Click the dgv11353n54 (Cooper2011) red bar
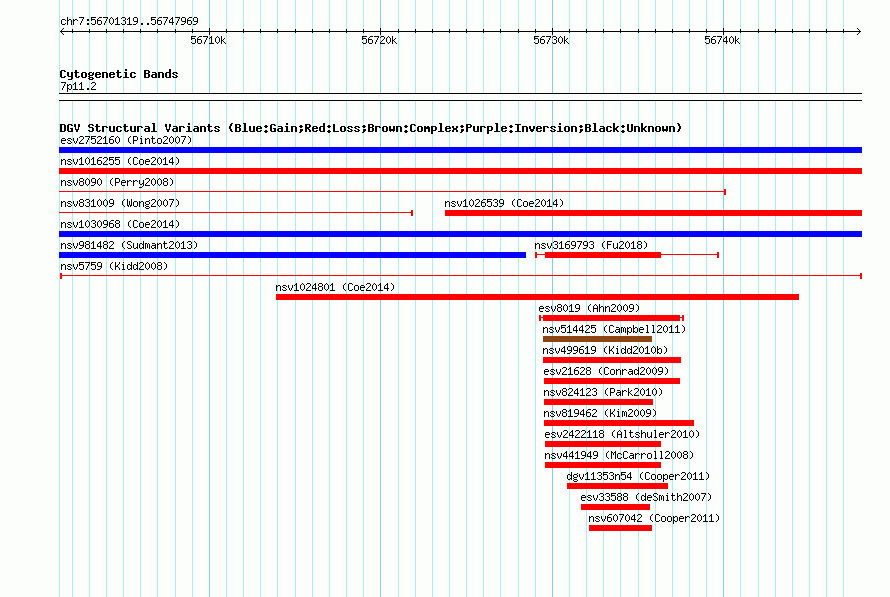Image resolution: width=890 pixels, height=597 pixels. [x=618, y=486]
